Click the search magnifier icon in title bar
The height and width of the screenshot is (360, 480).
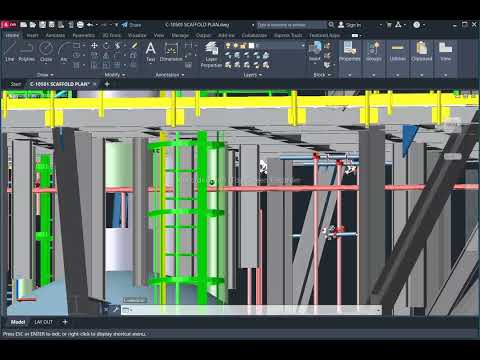[331, 25]
